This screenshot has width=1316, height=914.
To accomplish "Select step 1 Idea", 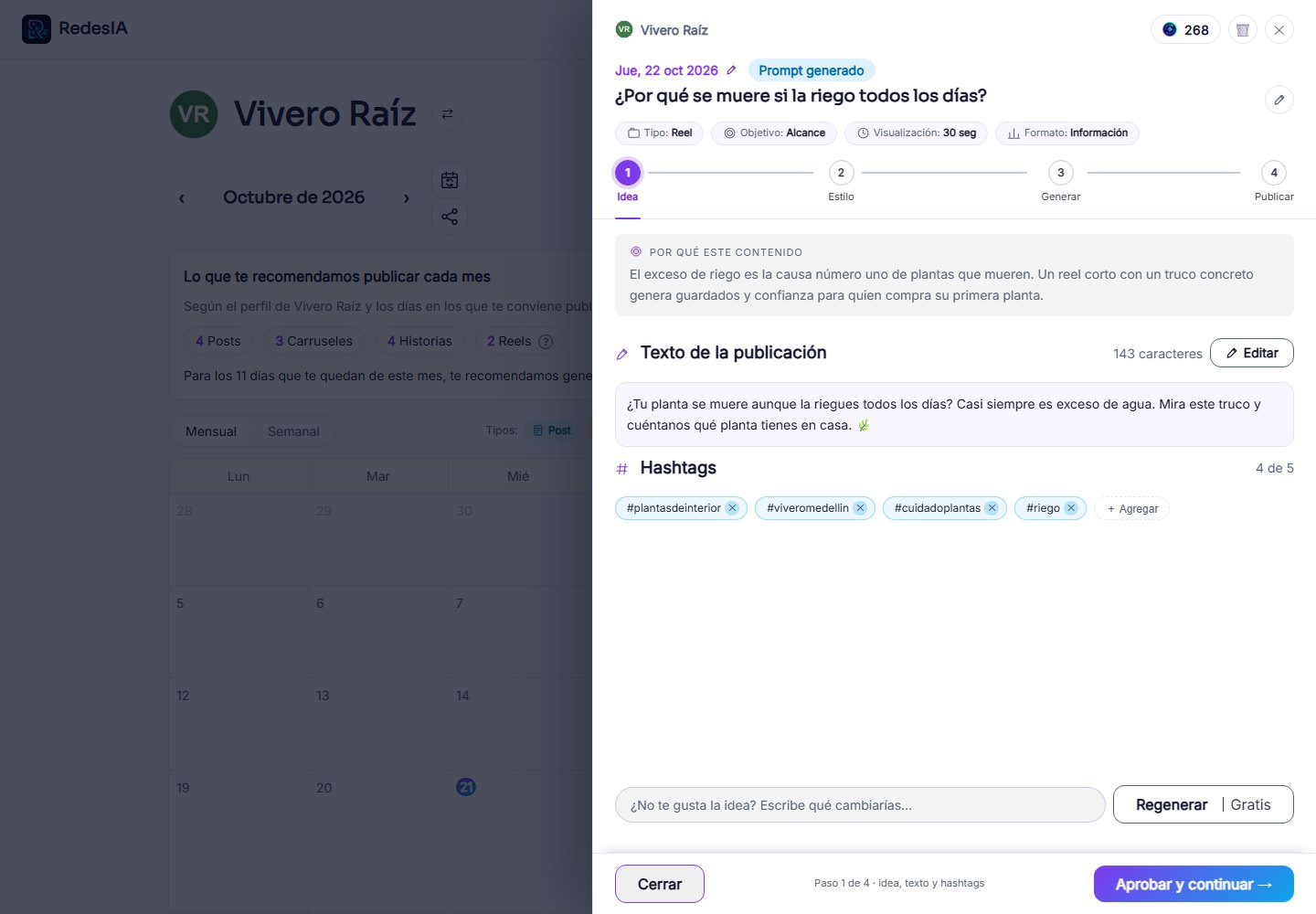I will [628, 181].
